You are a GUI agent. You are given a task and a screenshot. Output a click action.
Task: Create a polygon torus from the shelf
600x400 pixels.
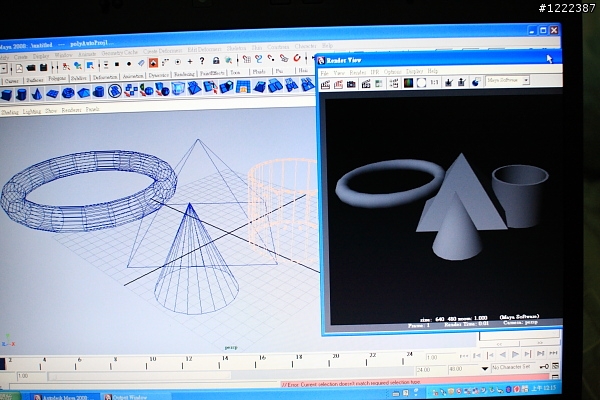(68, 93)
